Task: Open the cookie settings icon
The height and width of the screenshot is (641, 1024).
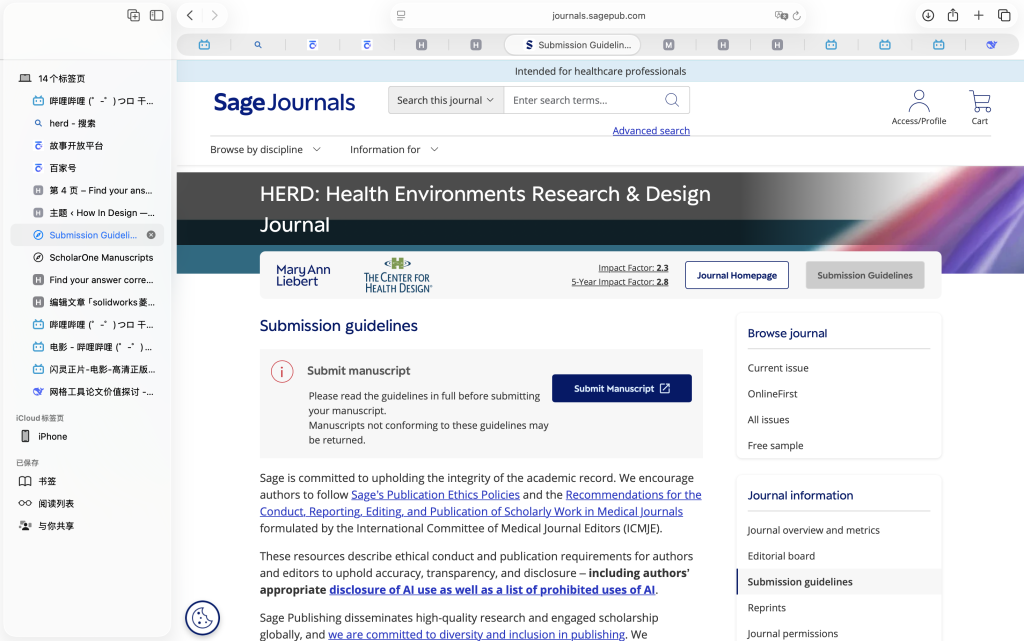Action: pyautogui.click(x=202, y=618)
